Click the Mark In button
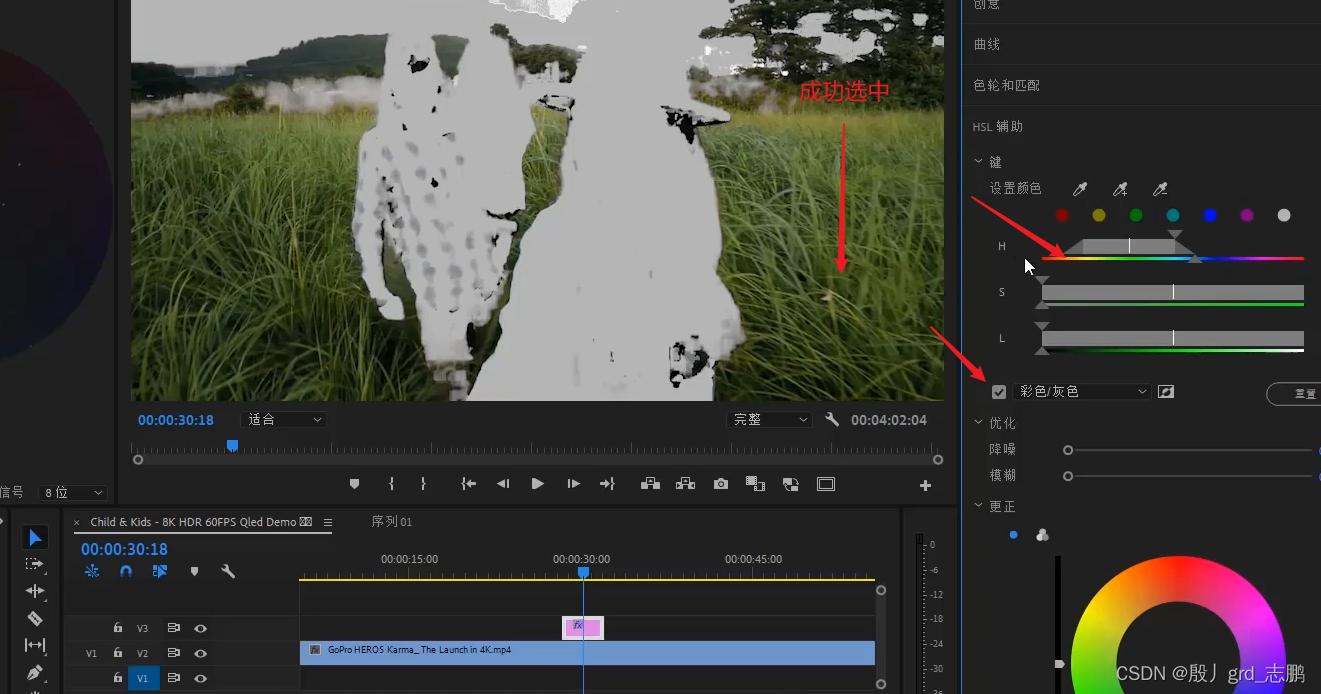Screen dimensions: 1321x694 point(391,484)
